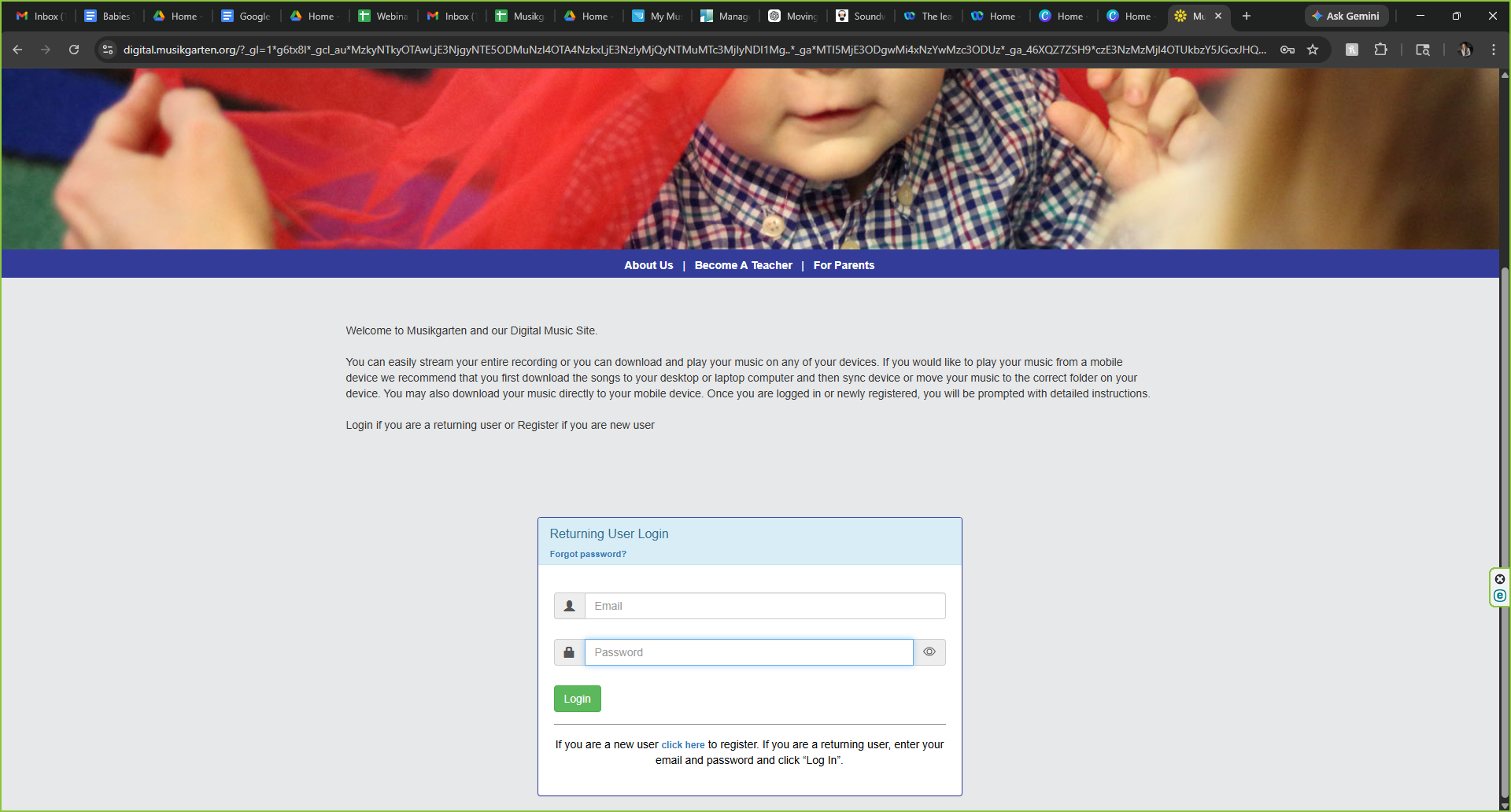Reload the current page
Viewport: 1511px width, 812px height.
point(74,50)
